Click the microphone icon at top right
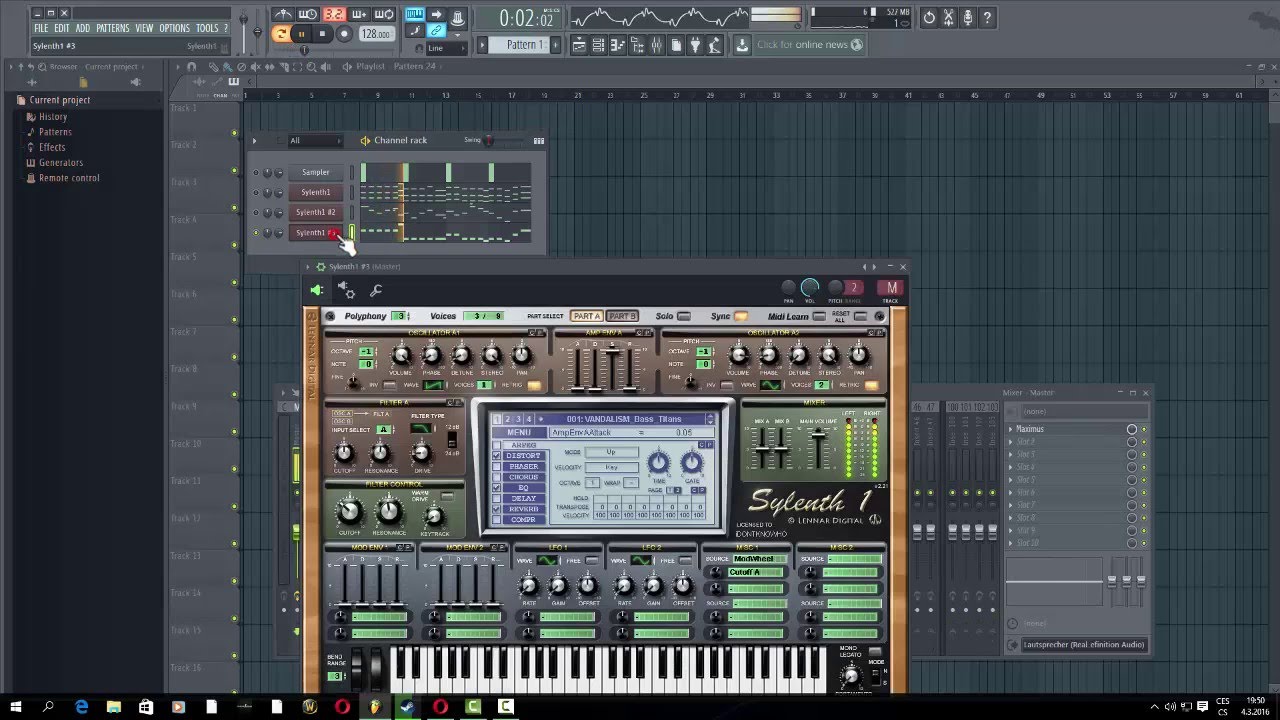1280x720 pixels. click(x=967, y=17)
